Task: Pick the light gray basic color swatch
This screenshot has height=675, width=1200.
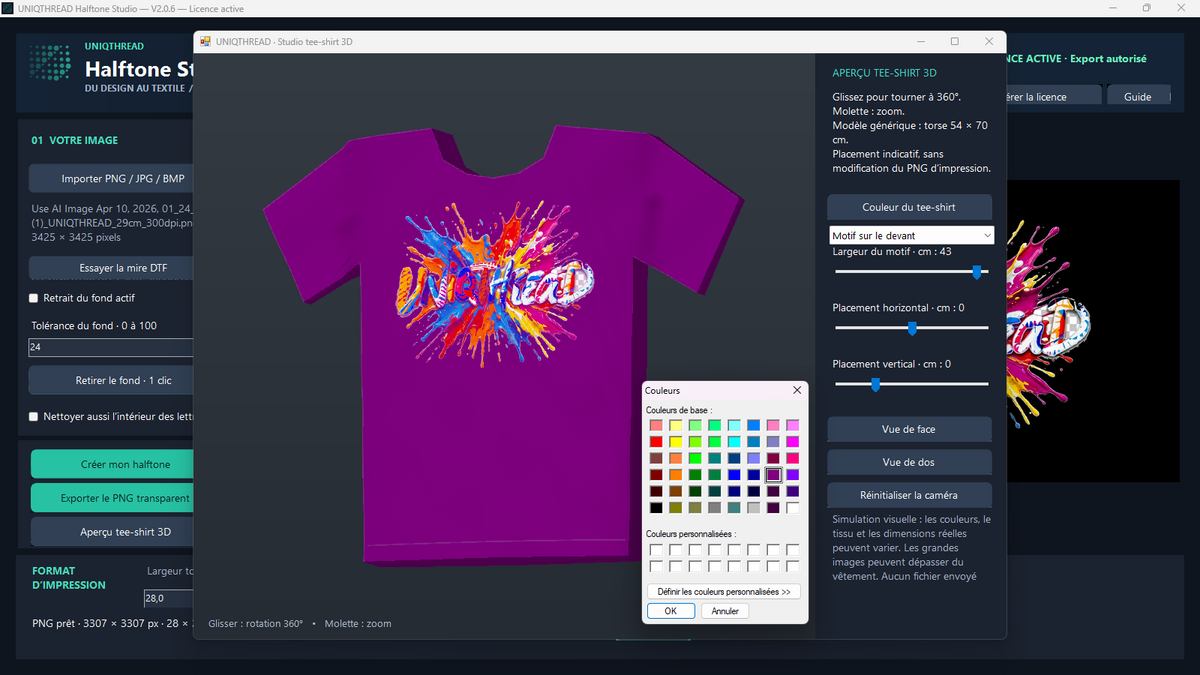Action: point(754,508)
